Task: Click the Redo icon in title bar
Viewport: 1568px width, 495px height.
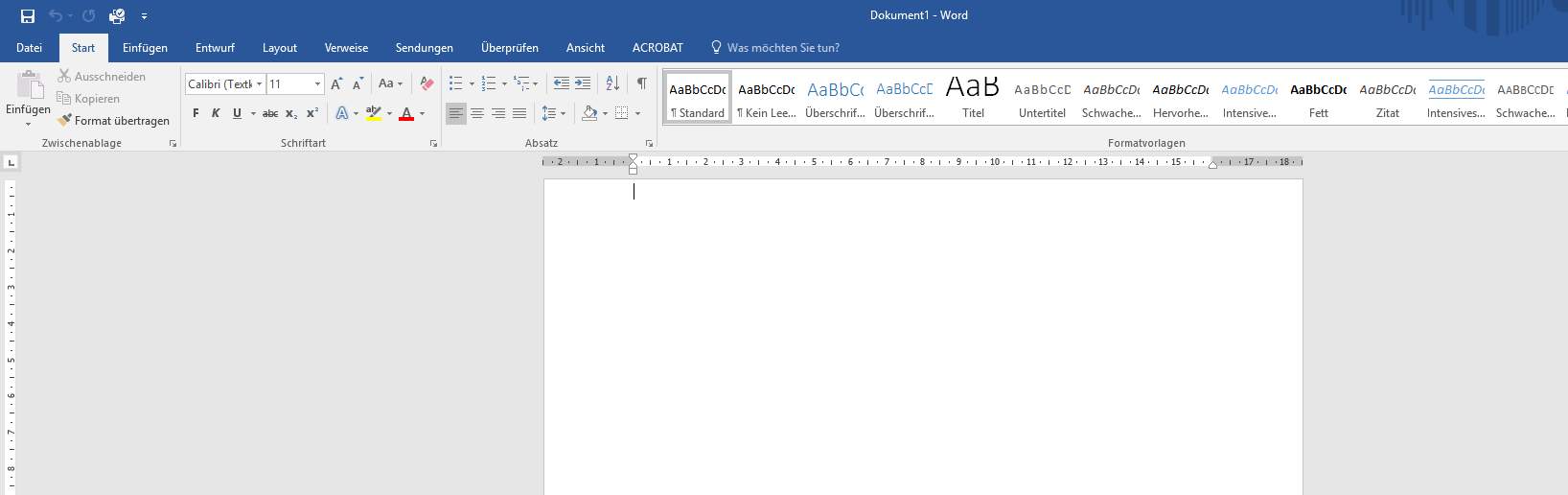Action: (x=88, y=16)
